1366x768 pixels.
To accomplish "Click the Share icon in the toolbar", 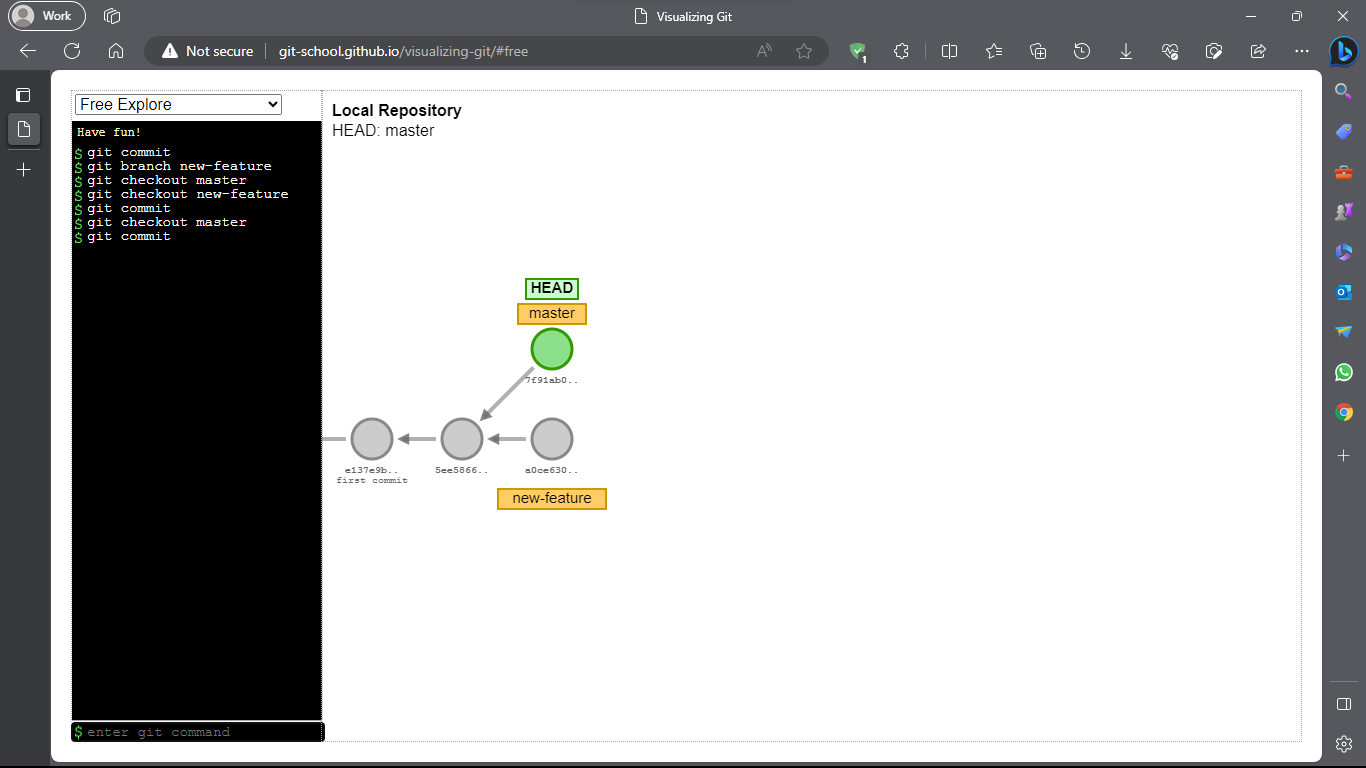I will [1258, 51].
